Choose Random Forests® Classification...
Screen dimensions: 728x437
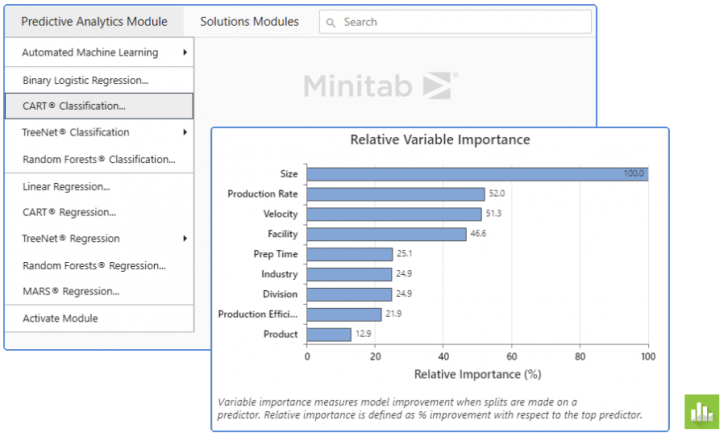pos(99,159)
